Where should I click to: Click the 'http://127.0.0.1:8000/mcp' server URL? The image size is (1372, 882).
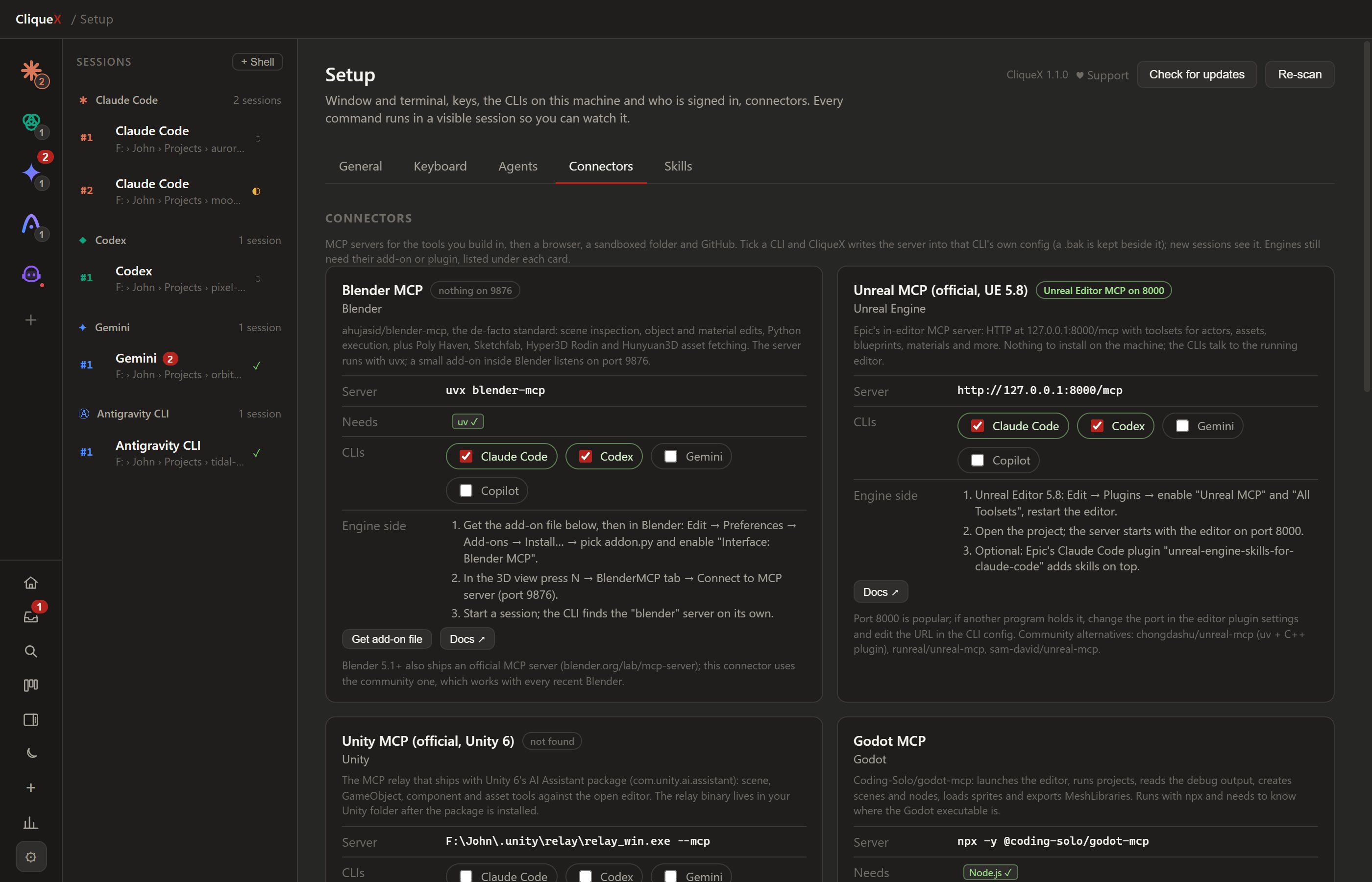(x=1039, y=391)
